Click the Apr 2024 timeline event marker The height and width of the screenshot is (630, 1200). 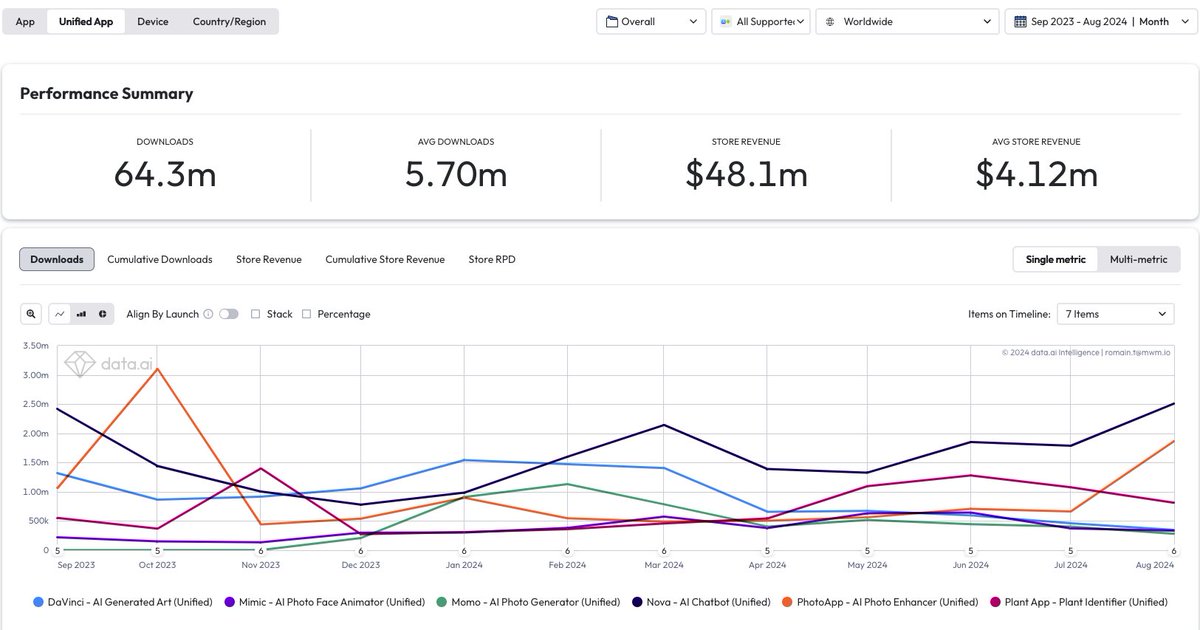(767, 551)
